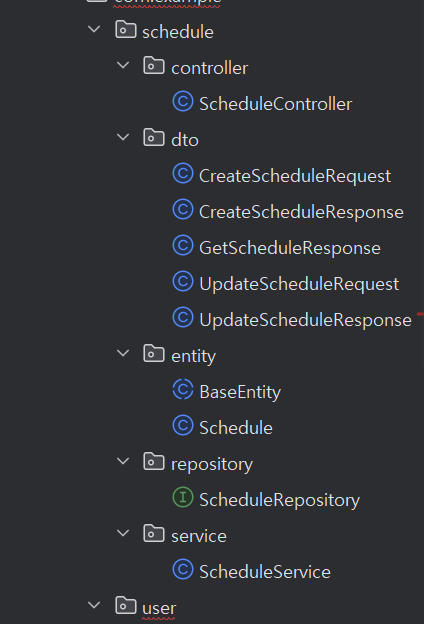Select UpdateScheduleResponse file
The height and width of the screenshot is (624, 424).
click(x=305, y=320)
